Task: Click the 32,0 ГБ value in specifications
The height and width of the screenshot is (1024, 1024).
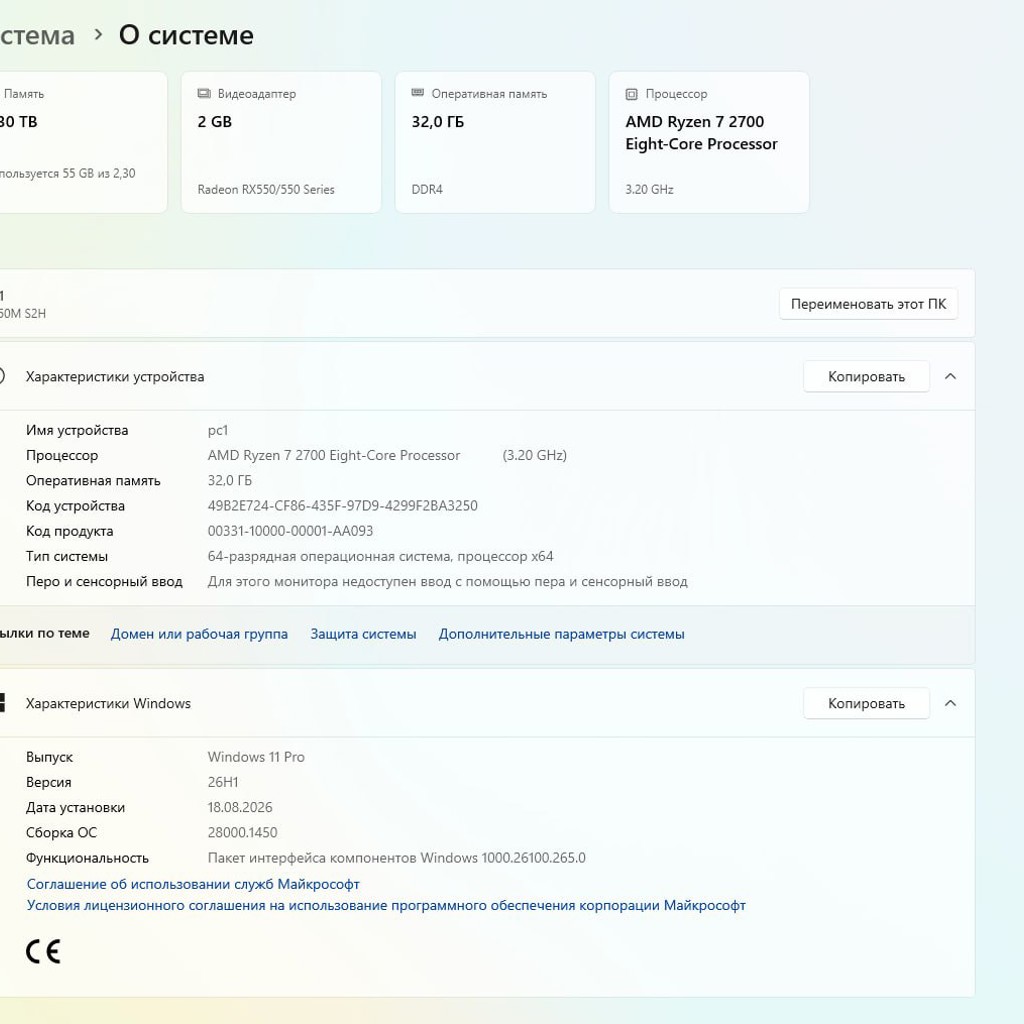Action: (x=229, y=481)
